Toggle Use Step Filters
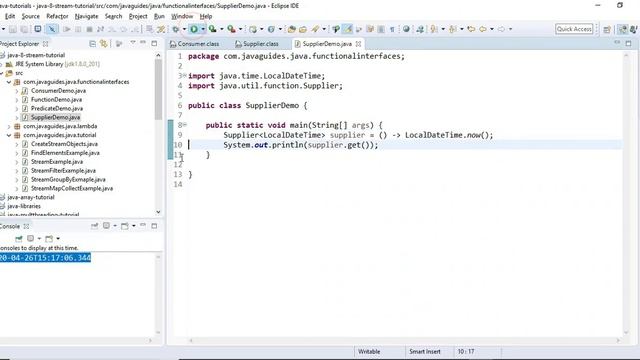Screen dimensions: 640x360 (161, 29)
